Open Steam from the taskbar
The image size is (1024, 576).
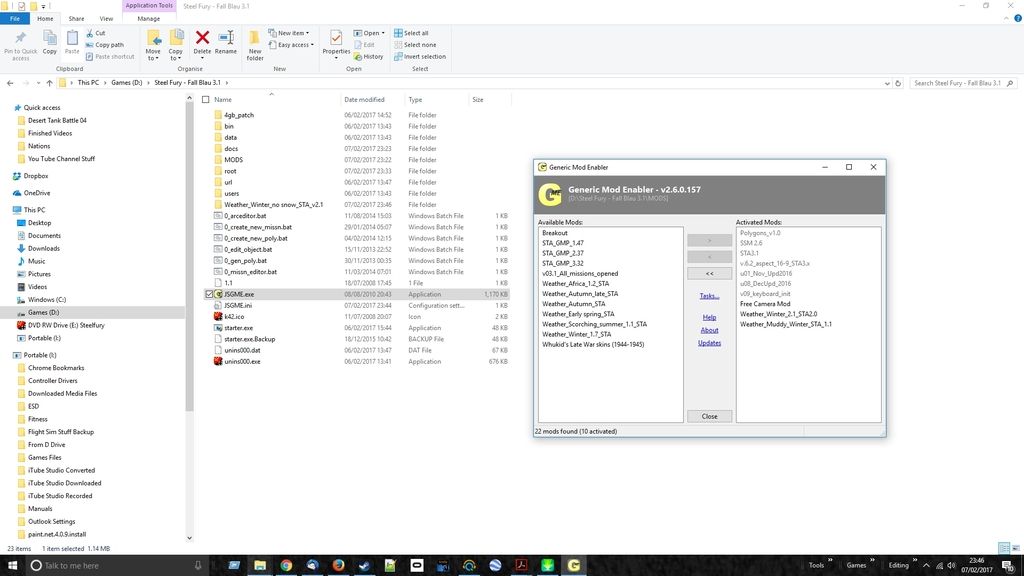(x=364, y=566)
